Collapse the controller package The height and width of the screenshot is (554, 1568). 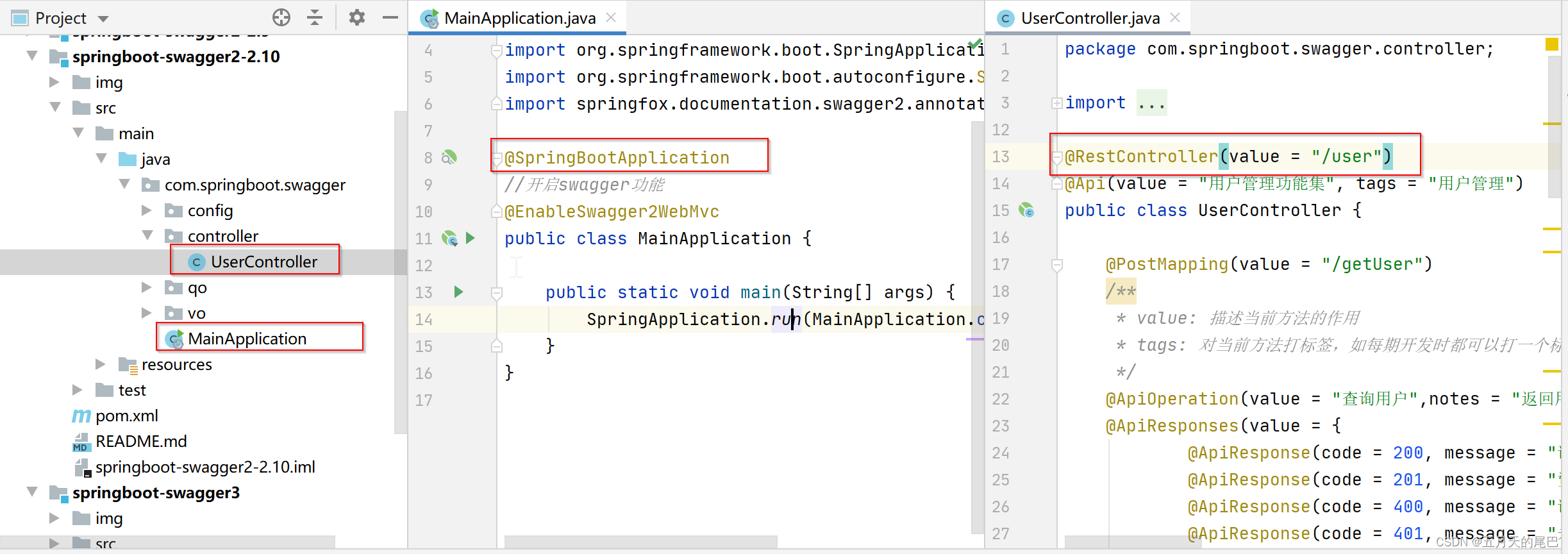click(147, 235)
